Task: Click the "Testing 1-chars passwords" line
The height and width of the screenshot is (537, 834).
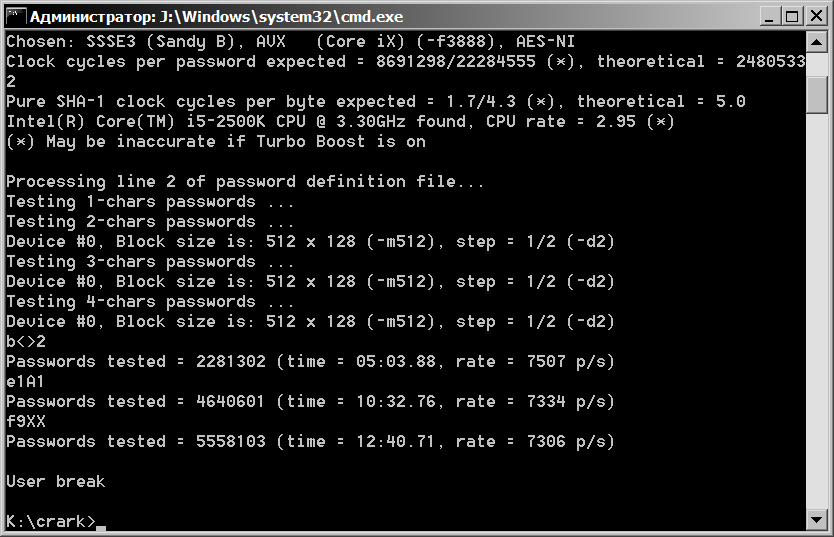Action: pos(150,201)
